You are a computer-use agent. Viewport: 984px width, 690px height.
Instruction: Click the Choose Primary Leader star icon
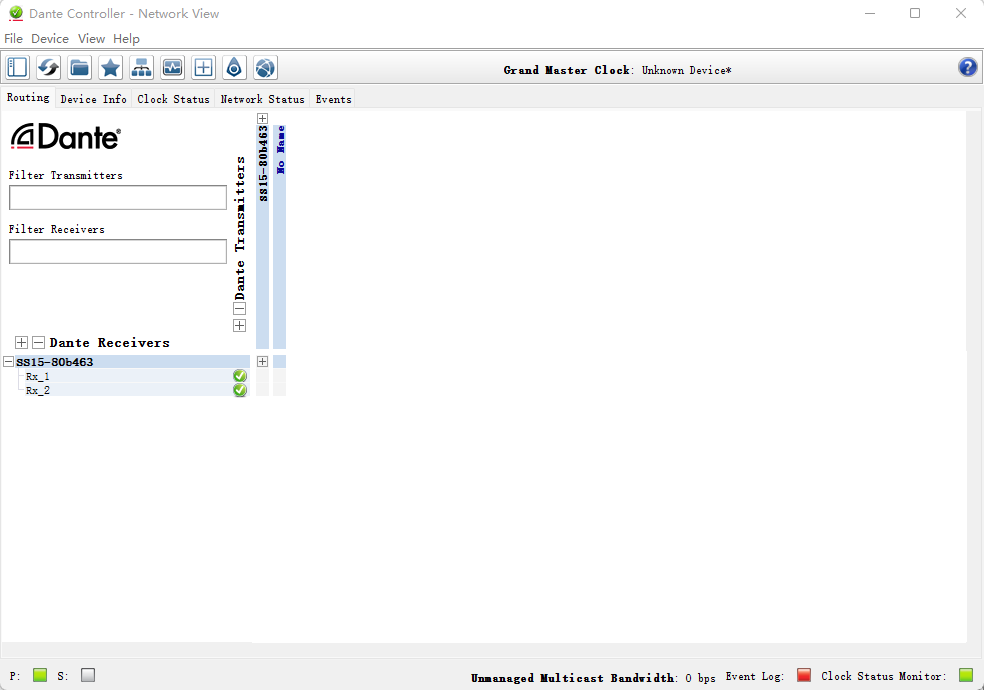[x=110, y=68]
